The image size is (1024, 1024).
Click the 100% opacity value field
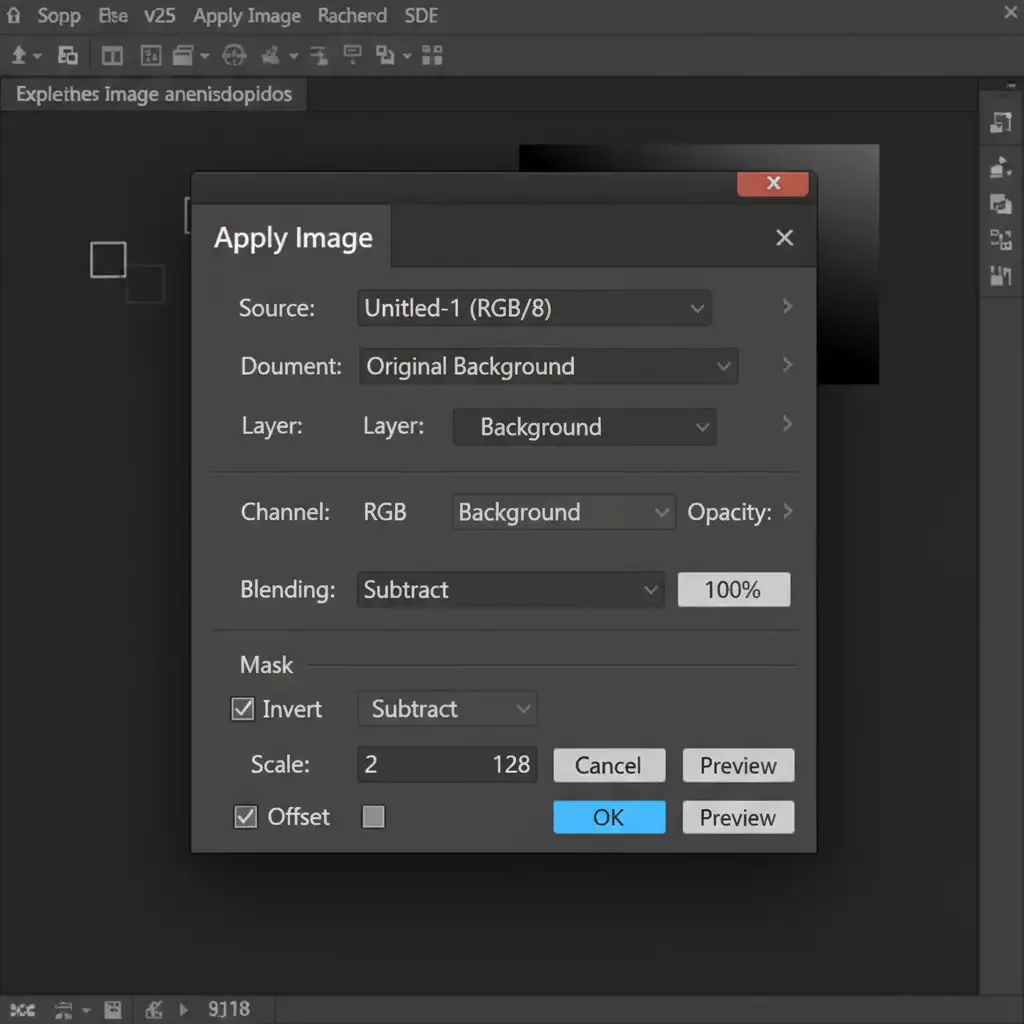click(733, 590)
